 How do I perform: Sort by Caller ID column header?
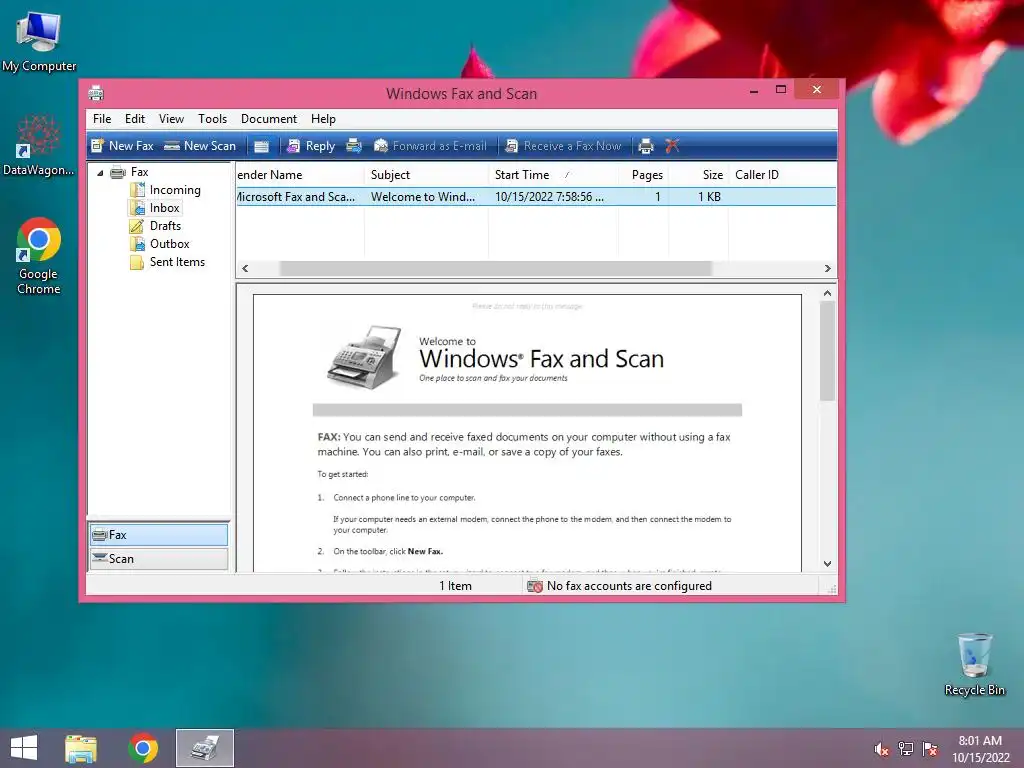pyautogui.click(x=782, y=175)
